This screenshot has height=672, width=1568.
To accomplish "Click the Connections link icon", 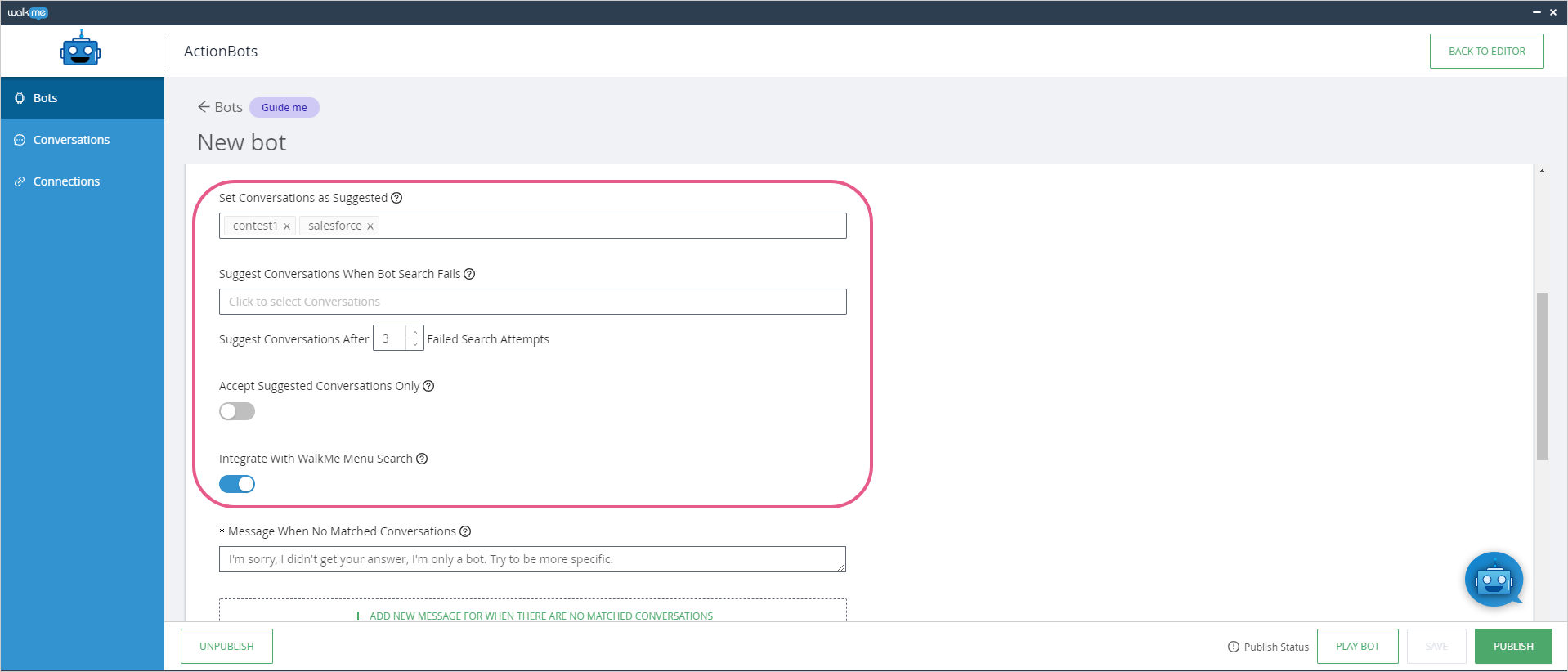I will [20, 181].
